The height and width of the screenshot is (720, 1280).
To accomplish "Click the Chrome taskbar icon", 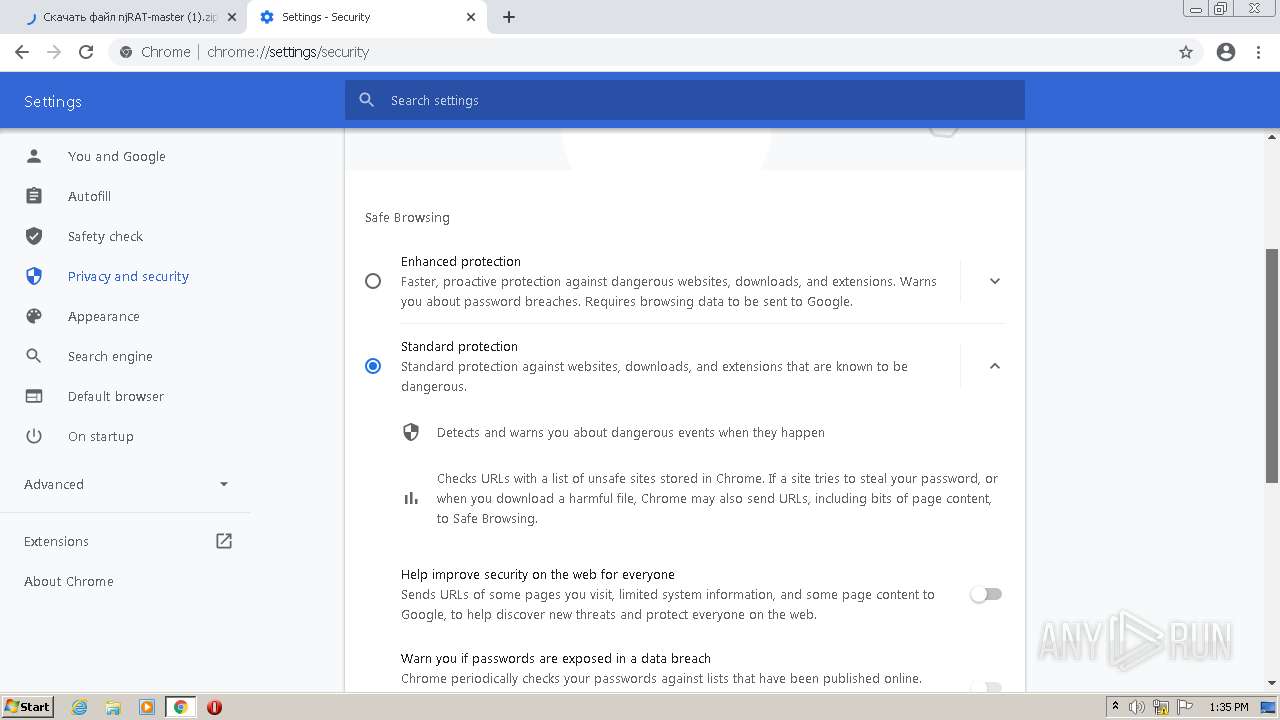I will 181,707.
